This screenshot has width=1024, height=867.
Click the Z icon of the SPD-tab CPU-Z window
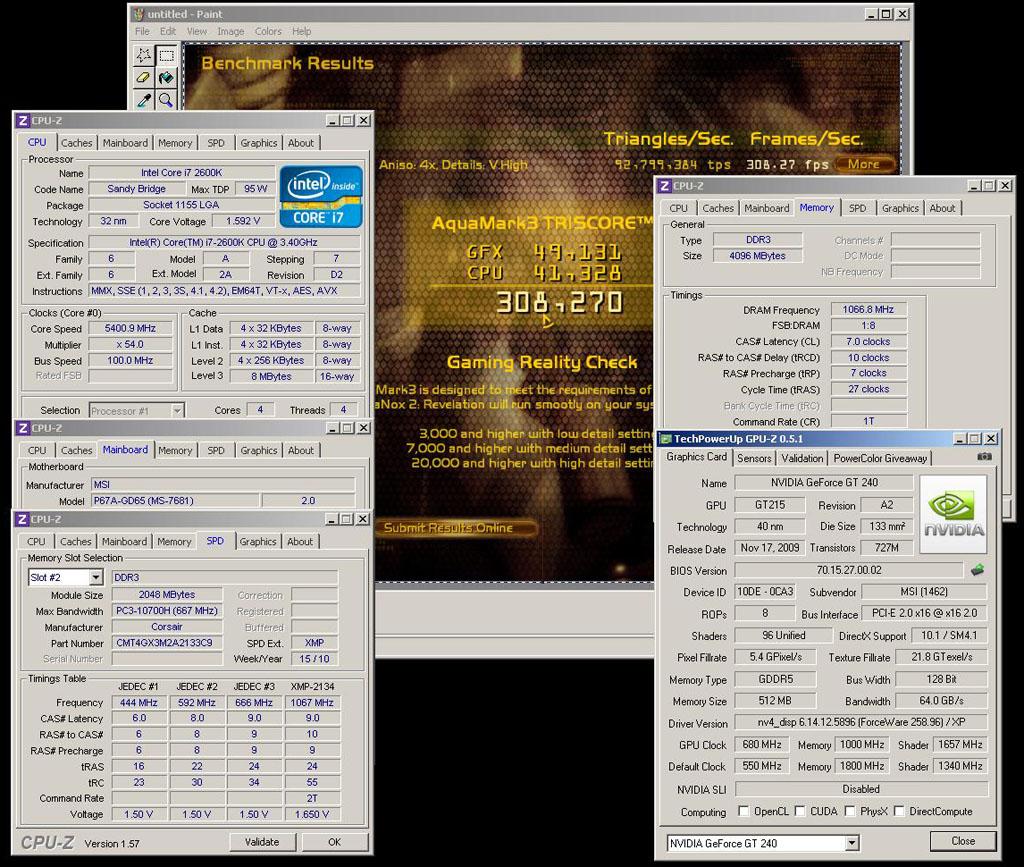point(23,519)
